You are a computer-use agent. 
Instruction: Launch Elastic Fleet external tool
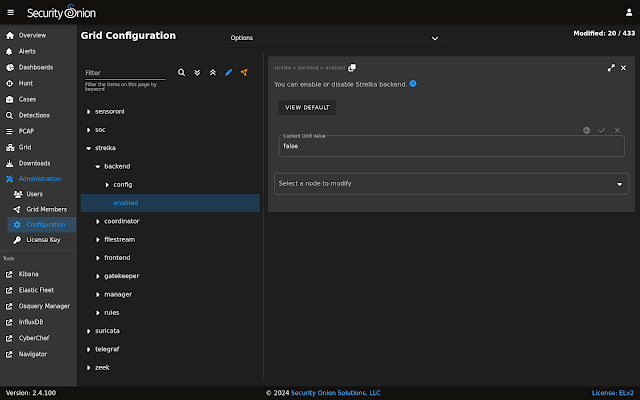[x=38, y=290]
